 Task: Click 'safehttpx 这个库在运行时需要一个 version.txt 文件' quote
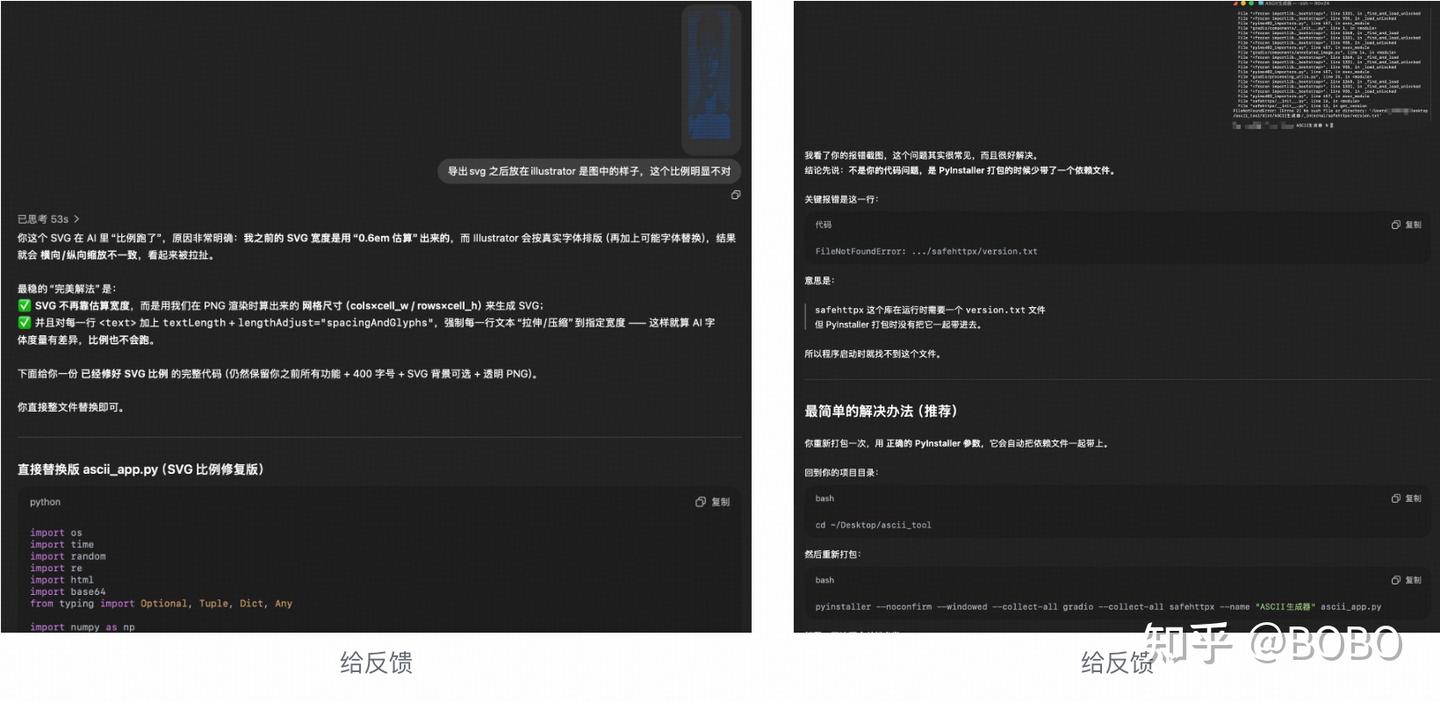[930, 310]
